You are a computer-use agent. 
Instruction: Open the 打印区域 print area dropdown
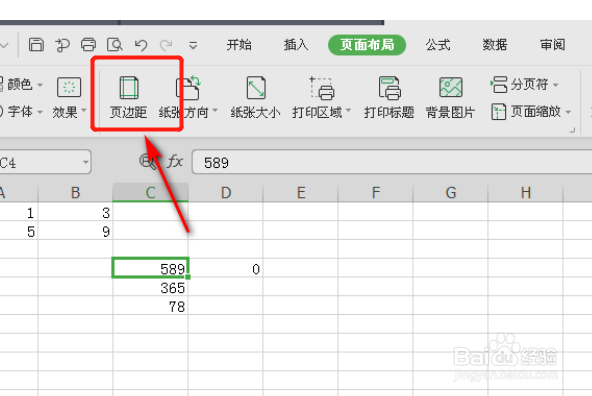point(321,97)
